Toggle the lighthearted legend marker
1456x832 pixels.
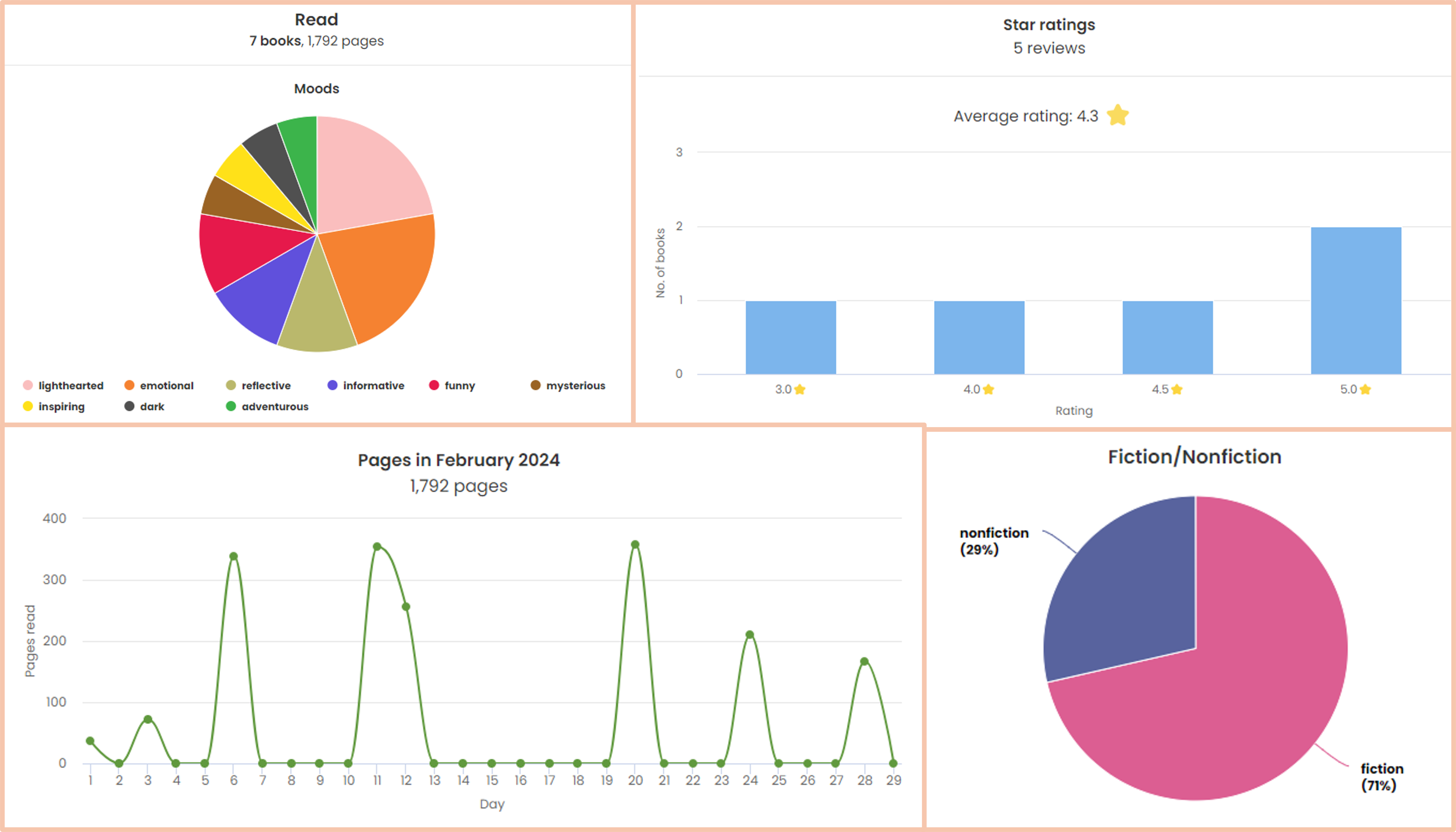(x=27, y=385)
